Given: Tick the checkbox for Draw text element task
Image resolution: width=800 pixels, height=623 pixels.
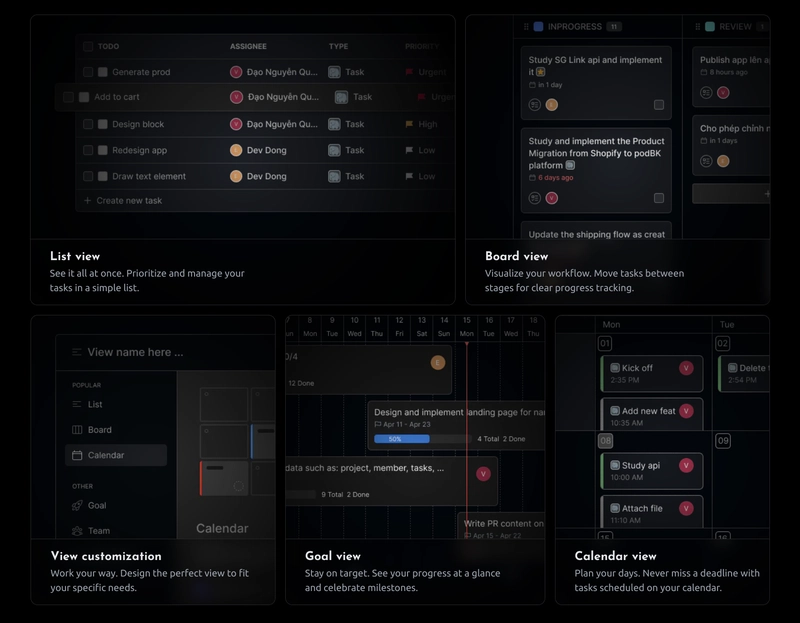Looking at the screenshot, I should pyautogui.click(x=88, y=176).
